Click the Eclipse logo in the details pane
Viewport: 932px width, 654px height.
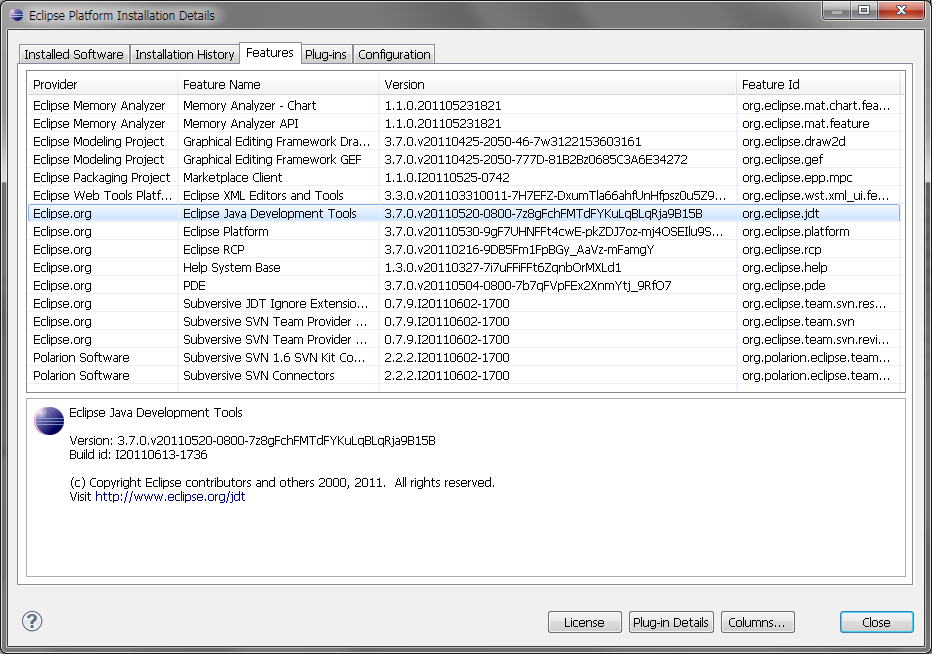(x=49, y=420)
